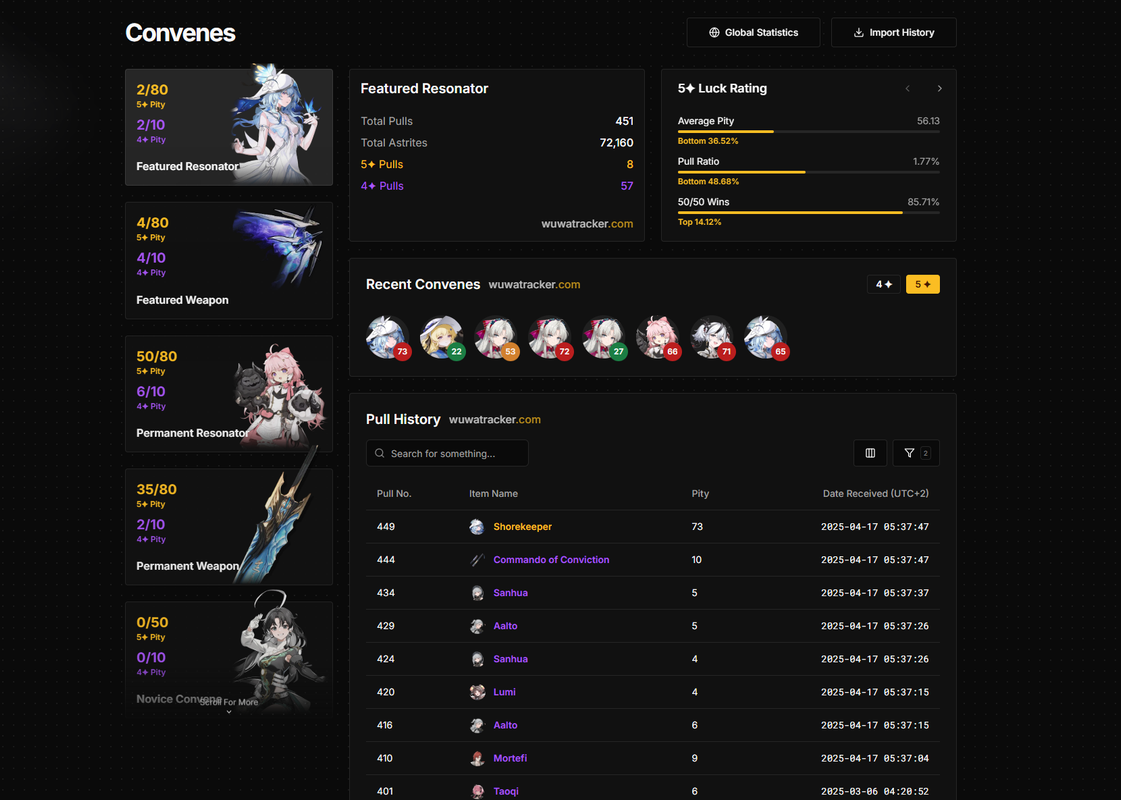1121x800 pixels.
Task: Click the recent convene avatar with pity 22
Action: [442, 337]
